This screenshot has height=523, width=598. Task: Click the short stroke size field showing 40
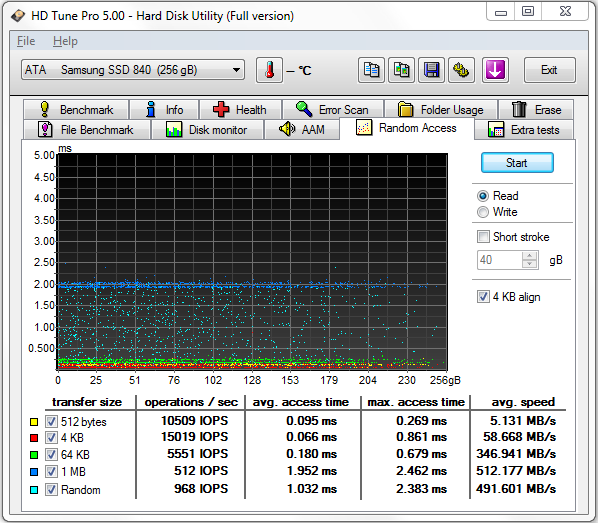(499, 260)
